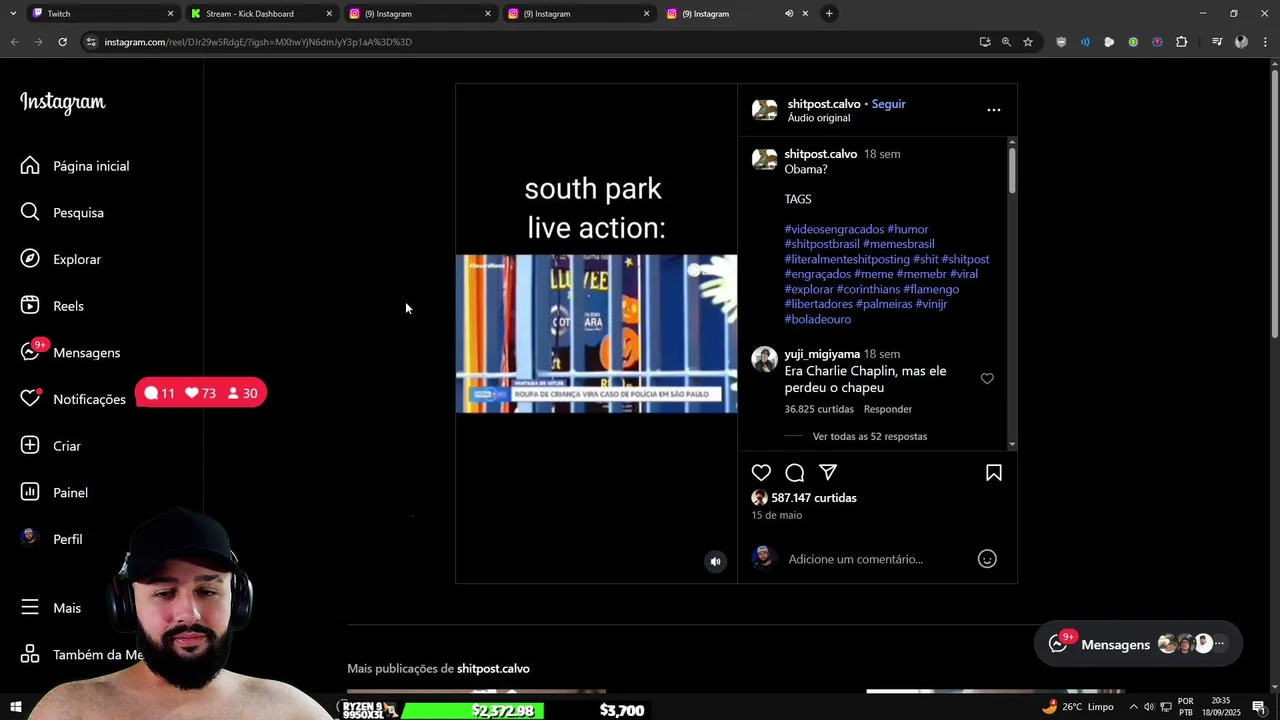Mute the active Instagram tab audio
The width and height of the screenshot is (1280, 720).
(x=788, y=14)
